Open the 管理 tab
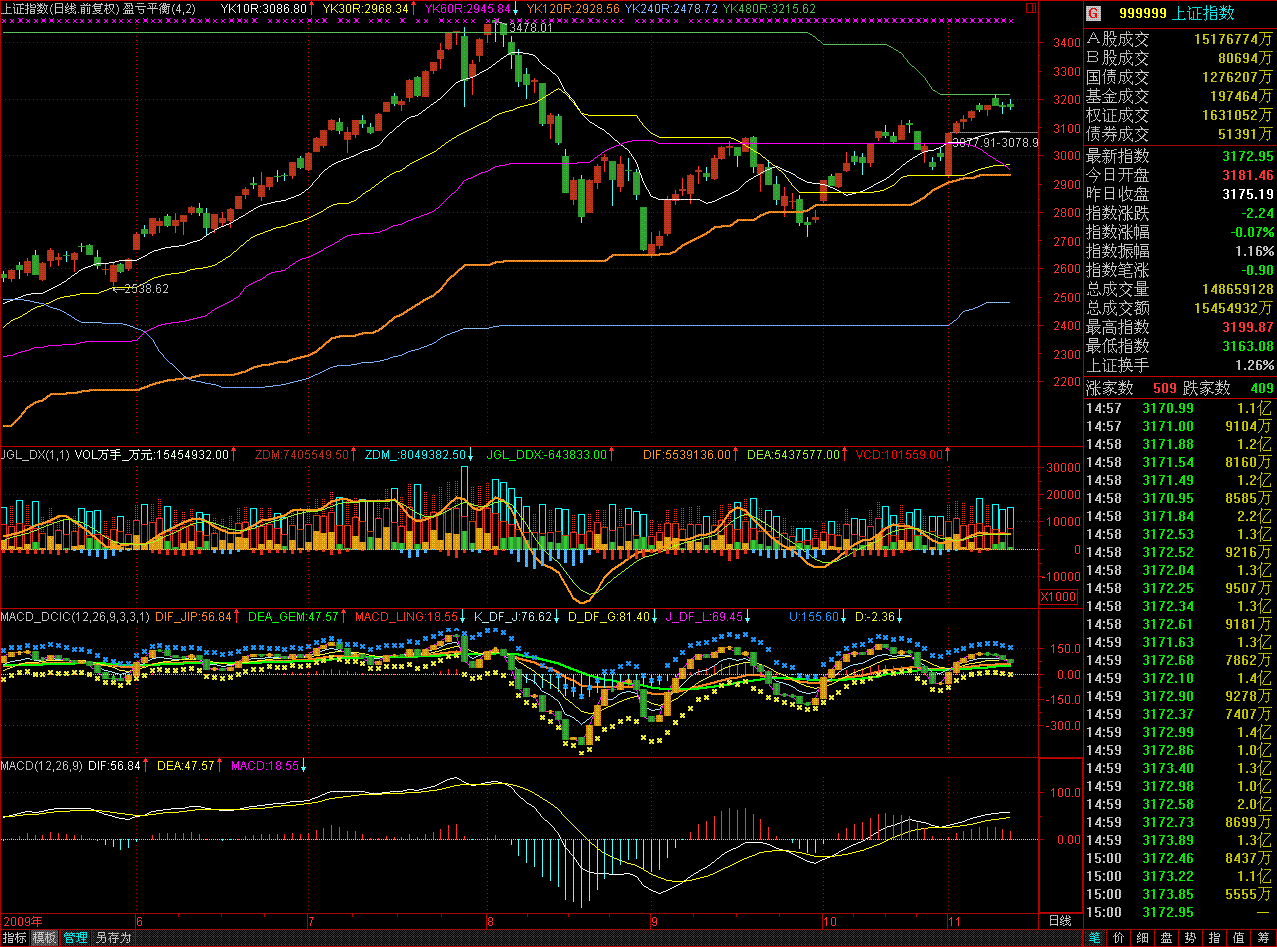1277x947 pixels. pyautogui.click(x=76, y=938)
